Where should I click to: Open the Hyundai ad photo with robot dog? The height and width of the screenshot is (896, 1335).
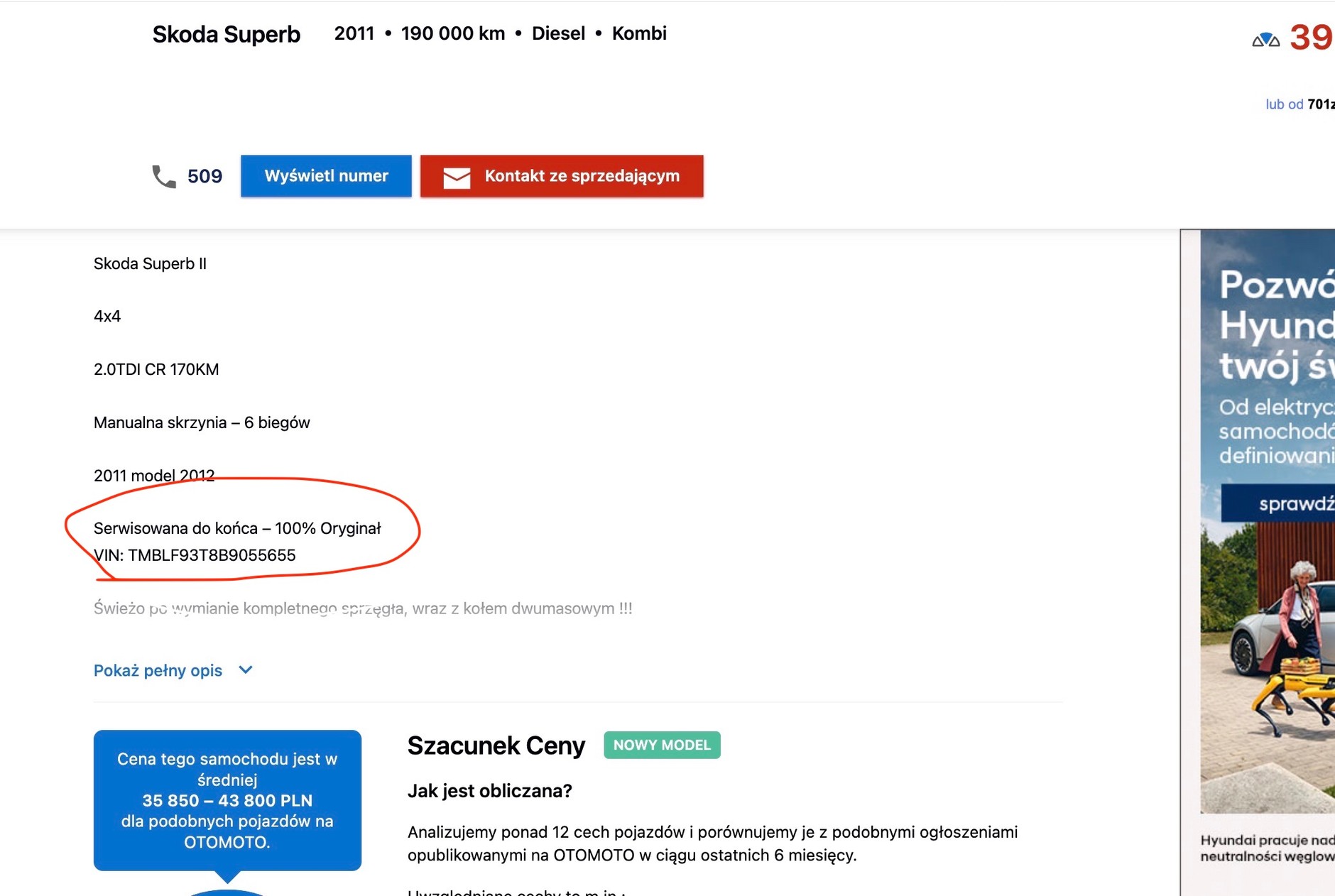(1268, 667)
